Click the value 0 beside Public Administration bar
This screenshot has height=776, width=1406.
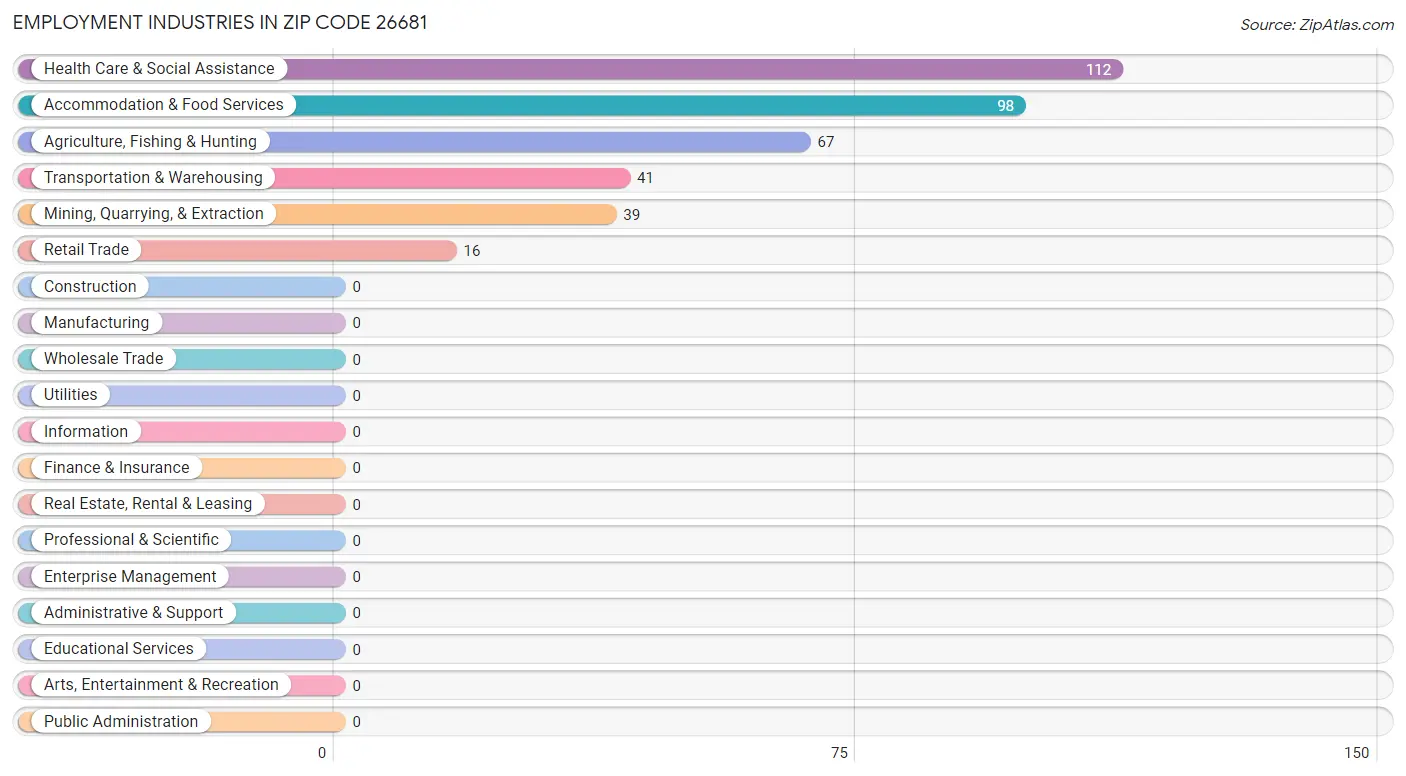point(356,722)
